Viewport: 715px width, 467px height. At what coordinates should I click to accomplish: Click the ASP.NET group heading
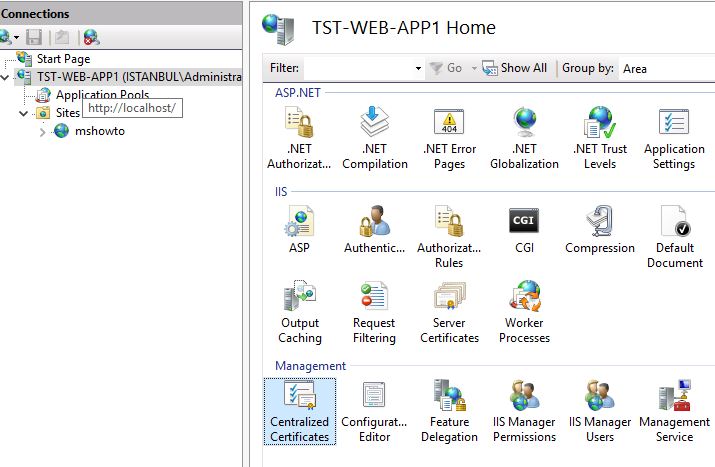[298, 93]
